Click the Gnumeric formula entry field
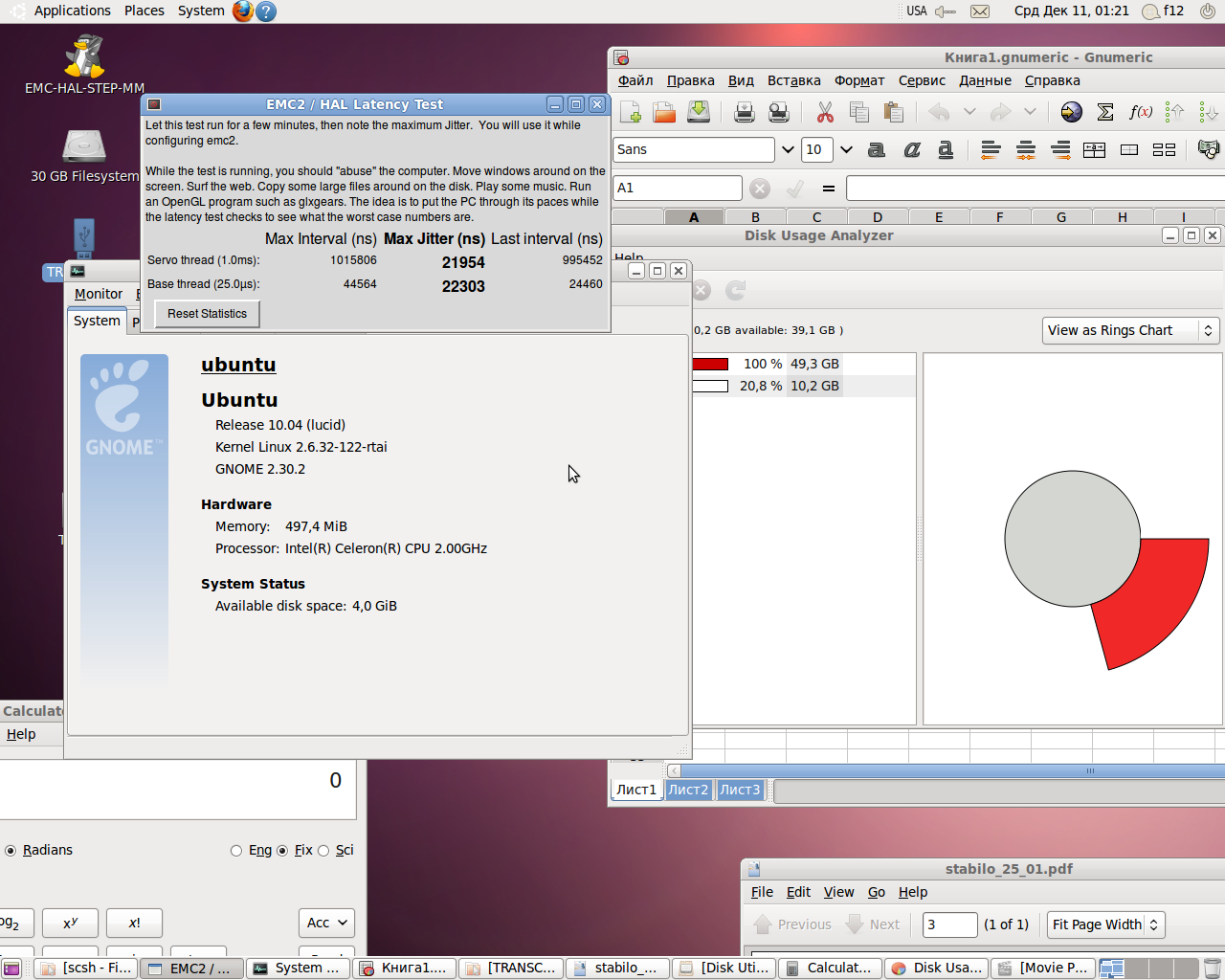 point(1036,188)
